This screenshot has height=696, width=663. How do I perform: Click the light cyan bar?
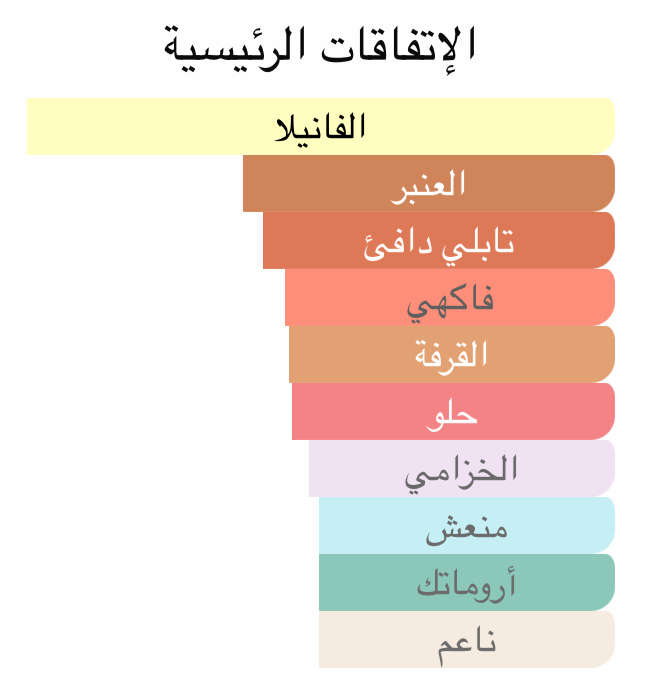(466, 526)
